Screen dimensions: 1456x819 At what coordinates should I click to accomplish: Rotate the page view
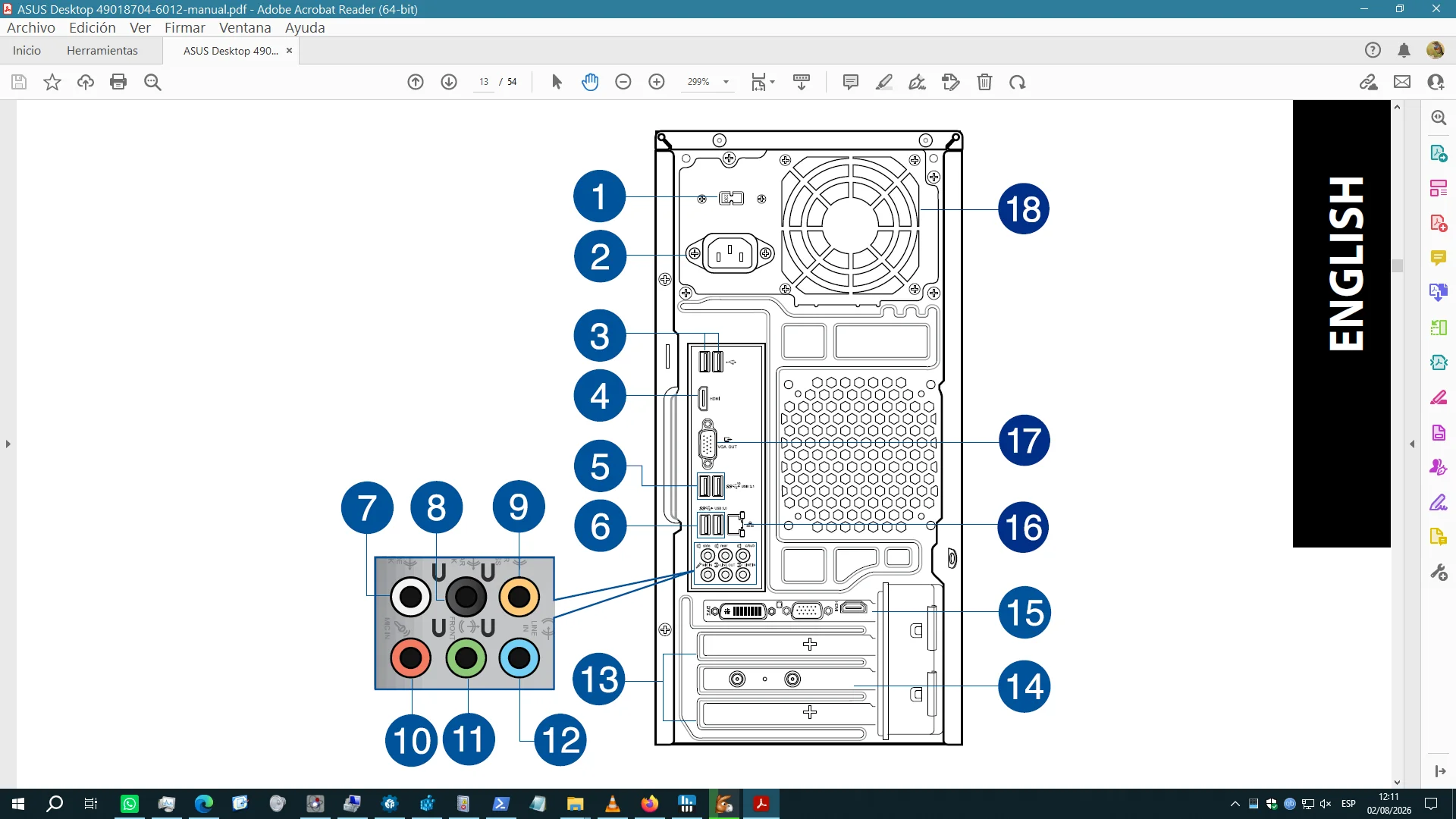[1018, 82]
